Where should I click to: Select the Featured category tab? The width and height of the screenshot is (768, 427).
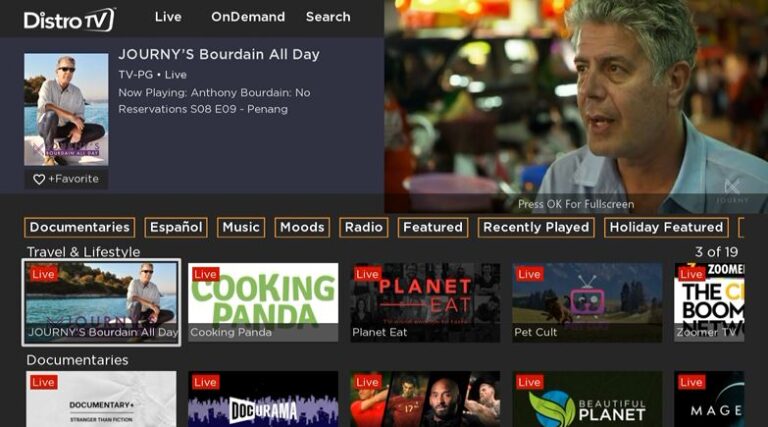click(433, 227)
